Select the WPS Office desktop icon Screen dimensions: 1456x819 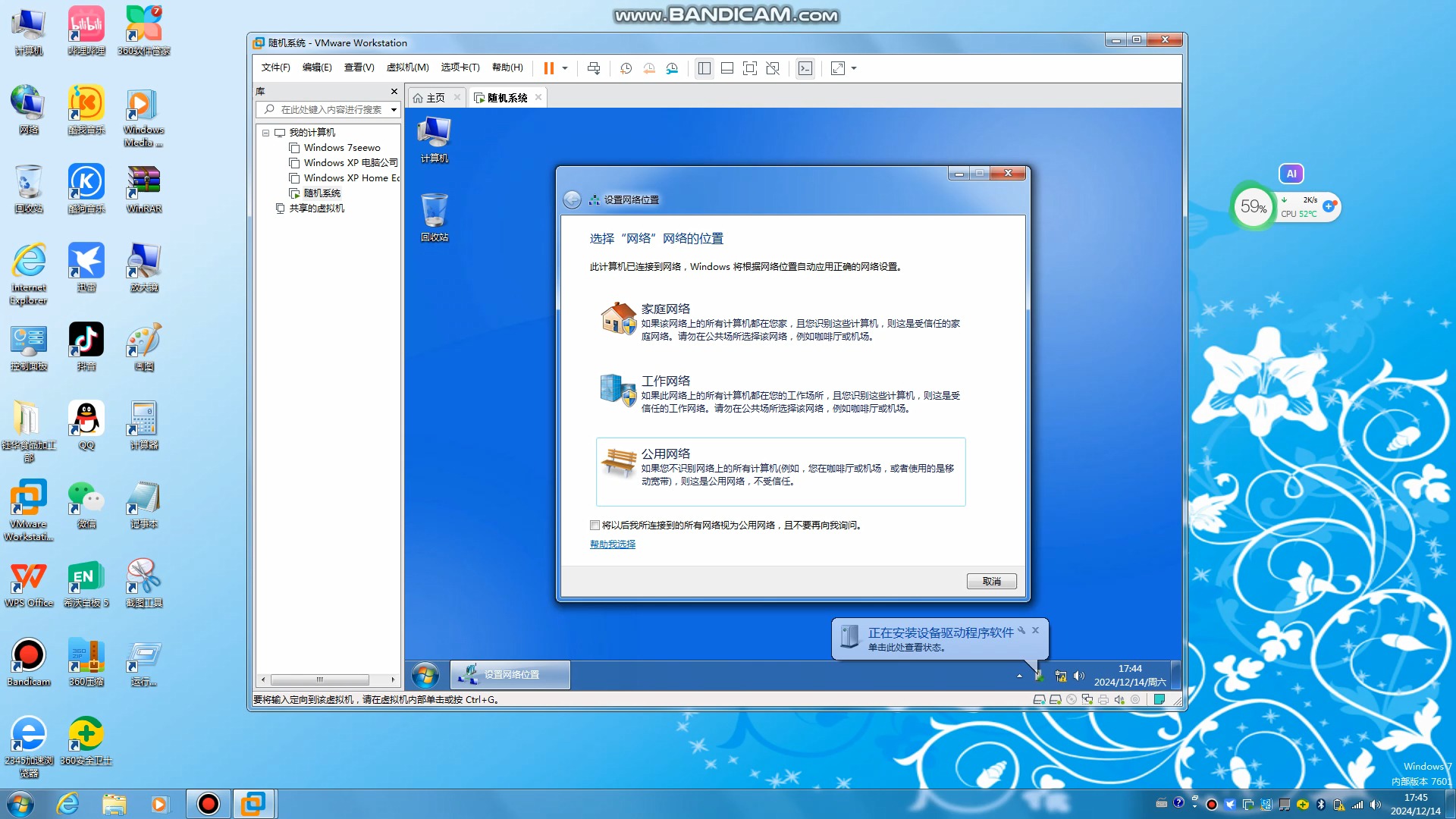(29, 583)
